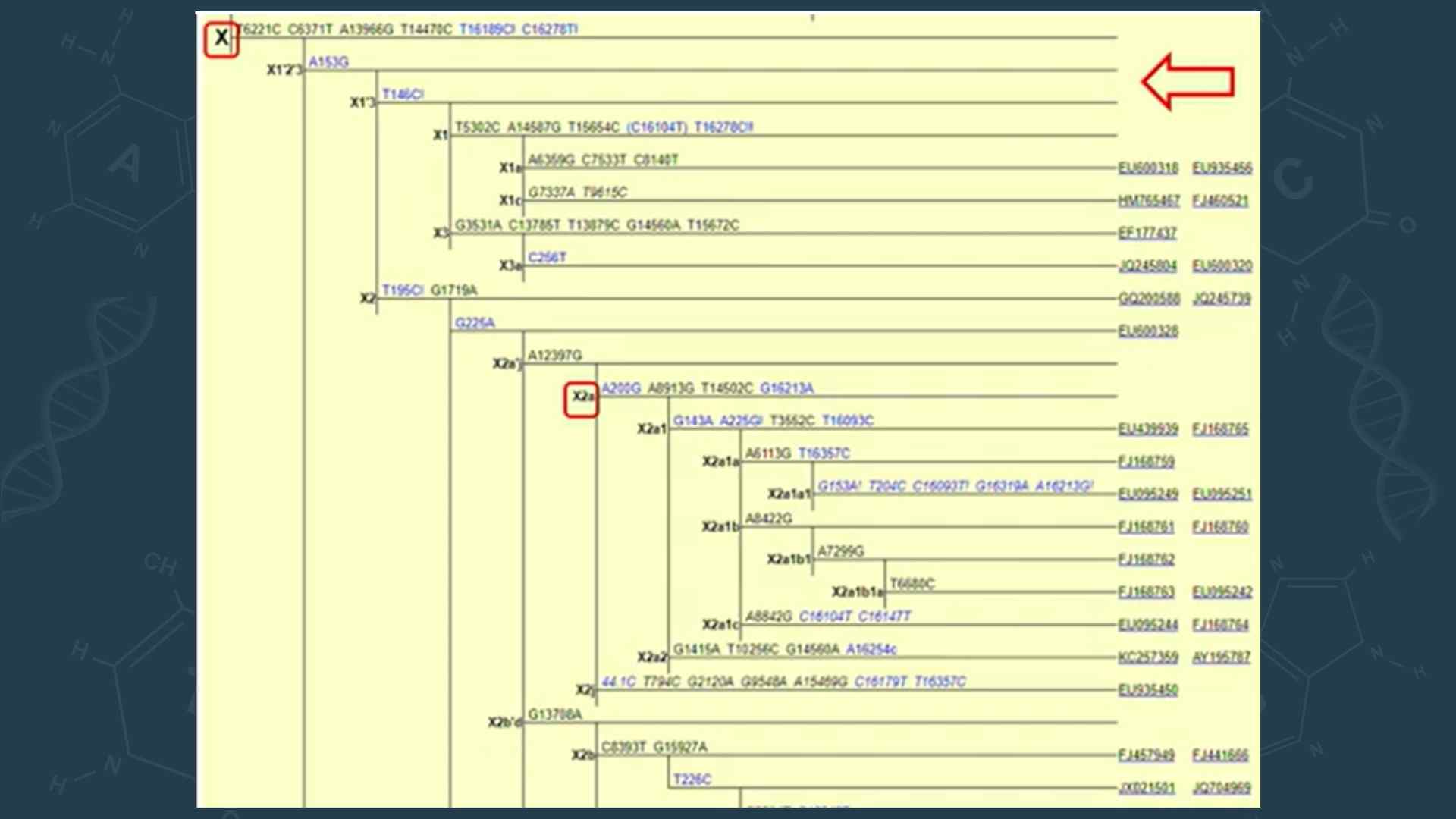Select the X2a1 tree node label
The height and width of the screenshot is (819, 1456).
(x=651, y=429)
